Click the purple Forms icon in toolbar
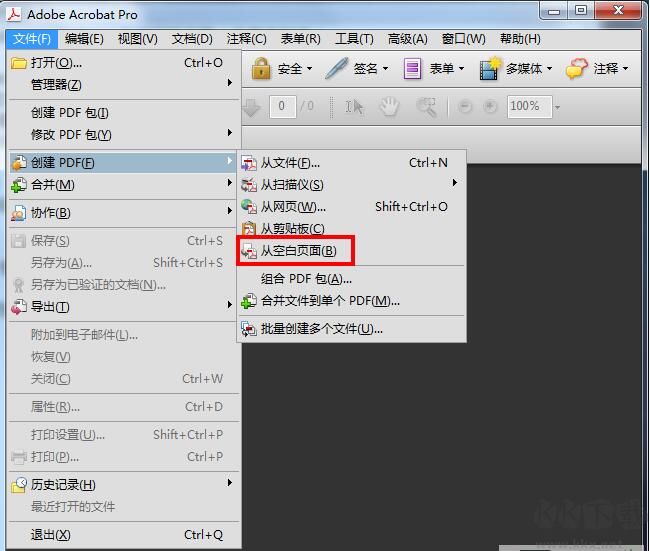The image size is (650, 551). tap(412, 68)
